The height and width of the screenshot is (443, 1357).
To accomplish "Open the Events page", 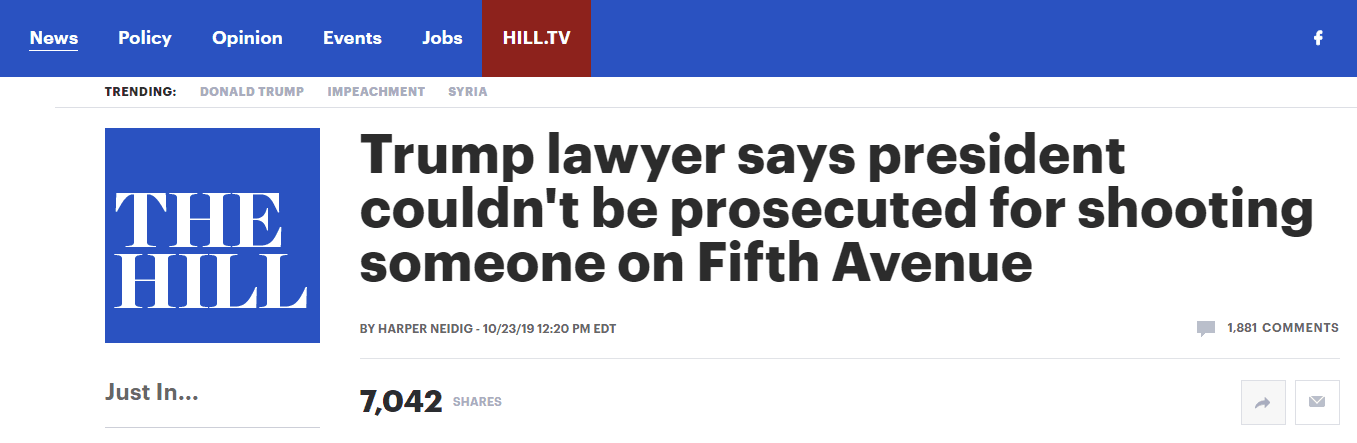I will pos(352,38).
